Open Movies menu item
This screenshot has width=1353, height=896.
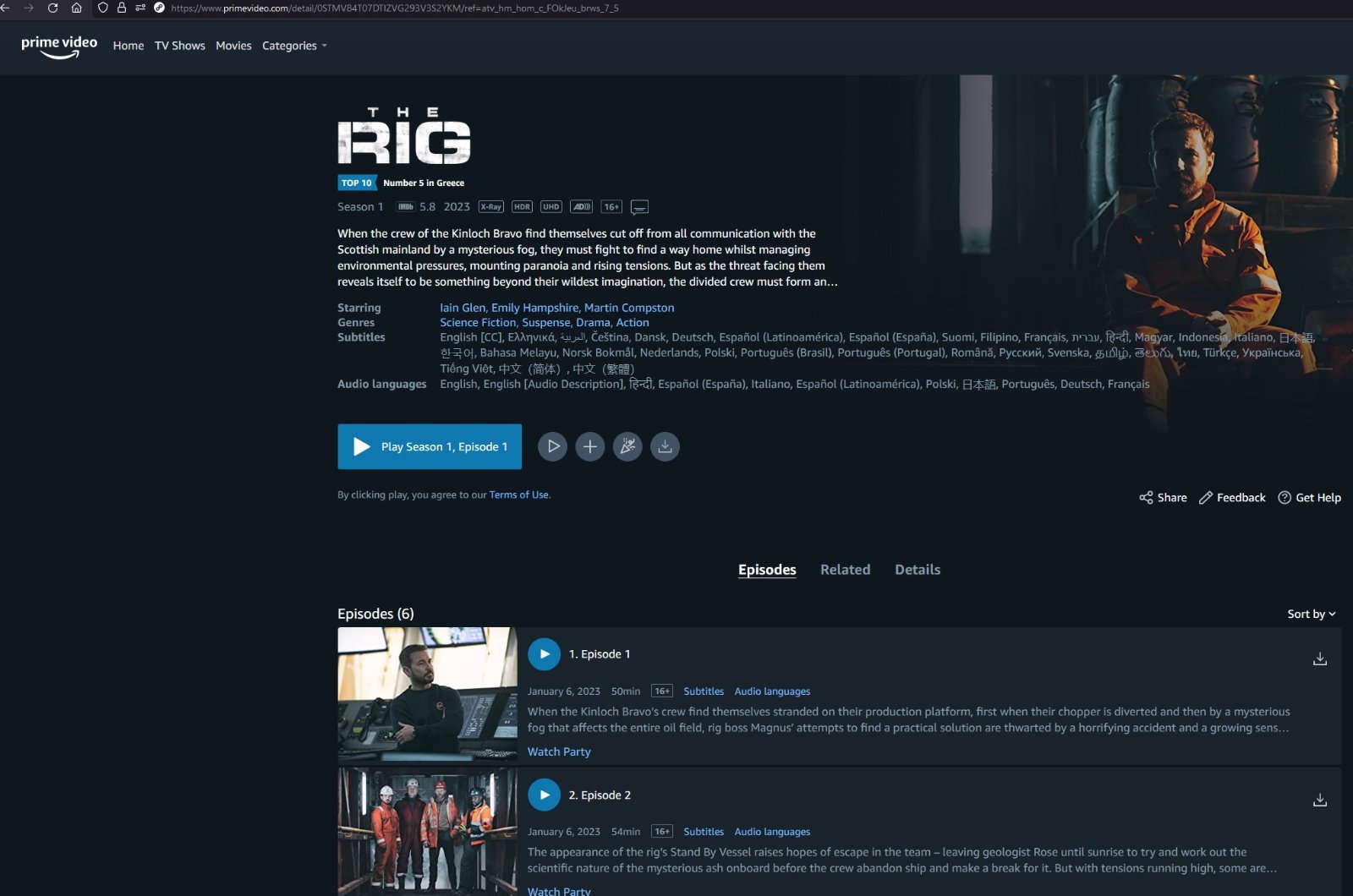pyautogui.click(x=233, y=46)
